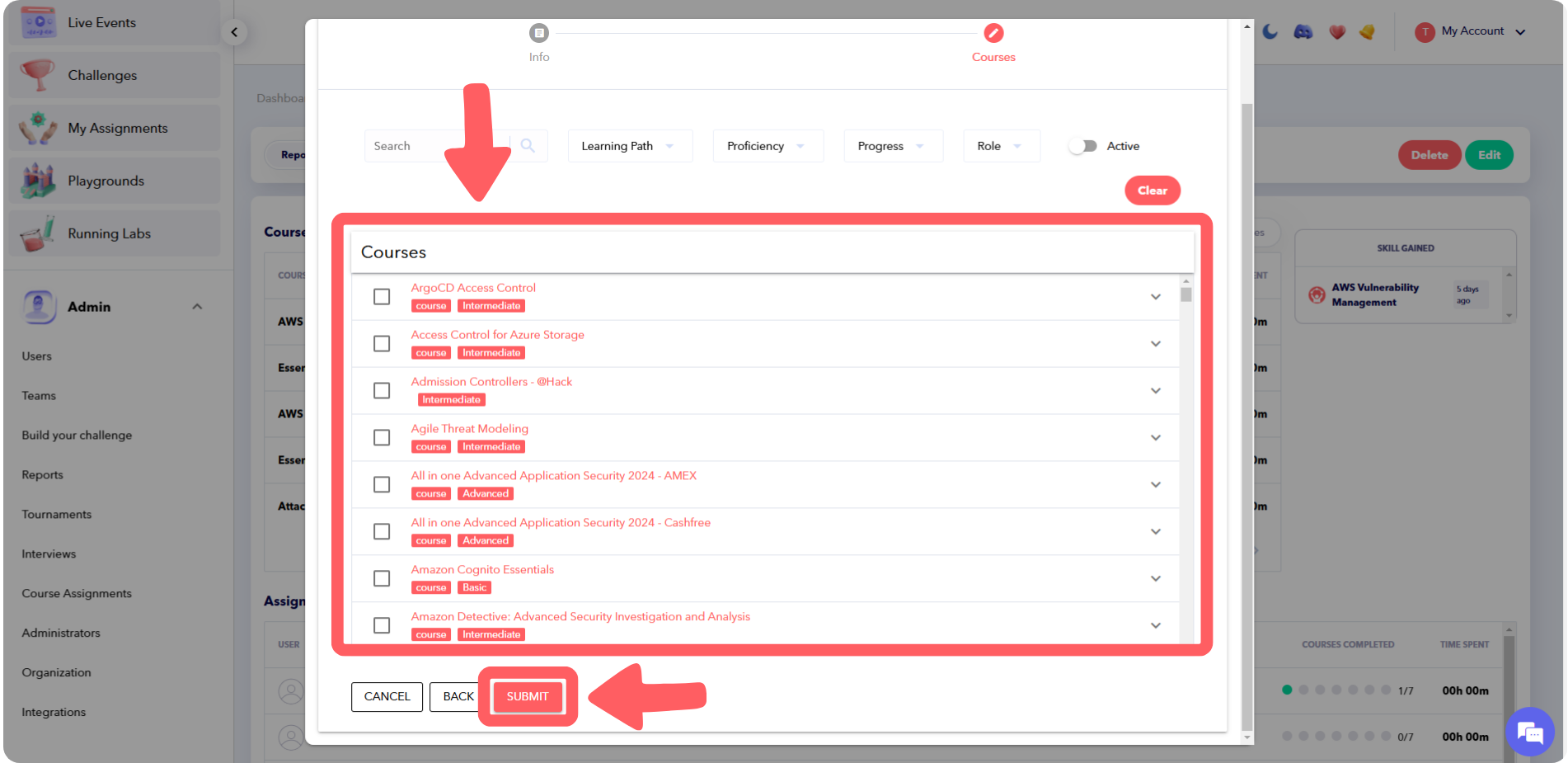1568x763 pixels.
Task: Click the Clear filters button
Action: coord(1152,190)
